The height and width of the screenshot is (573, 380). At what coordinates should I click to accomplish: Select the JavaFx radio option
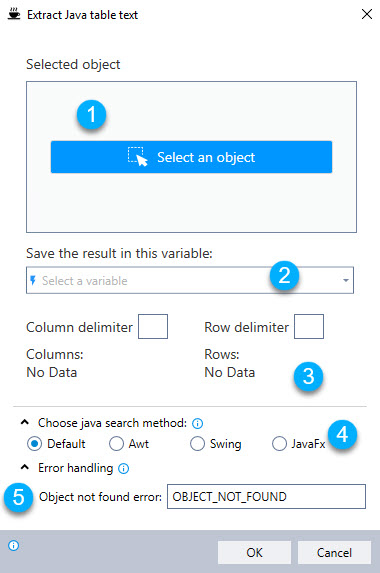tap(279, 444)
